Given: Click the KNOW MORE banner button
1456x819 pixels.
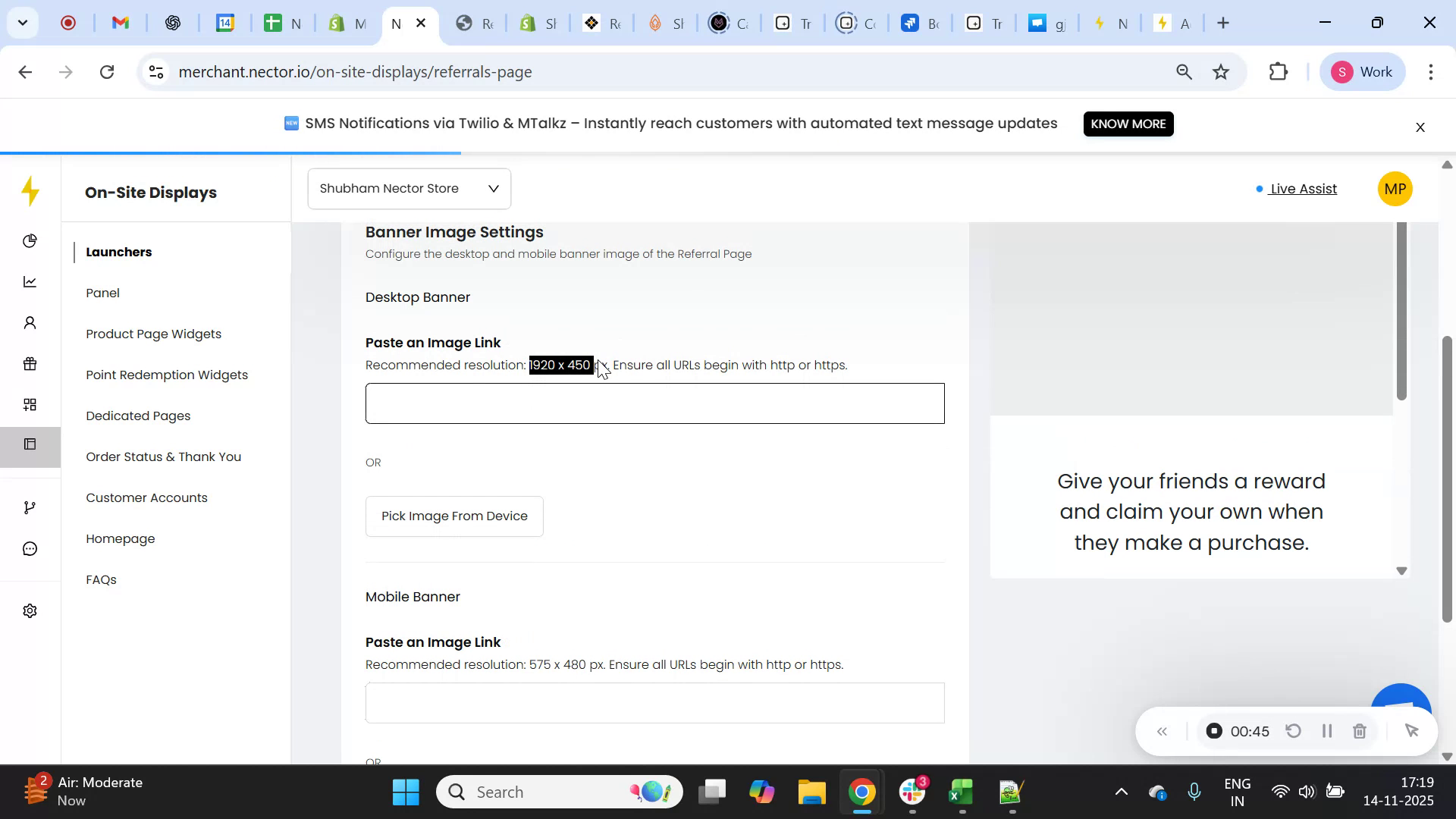Looking at the screenshot, I should tap(1128, 124).
